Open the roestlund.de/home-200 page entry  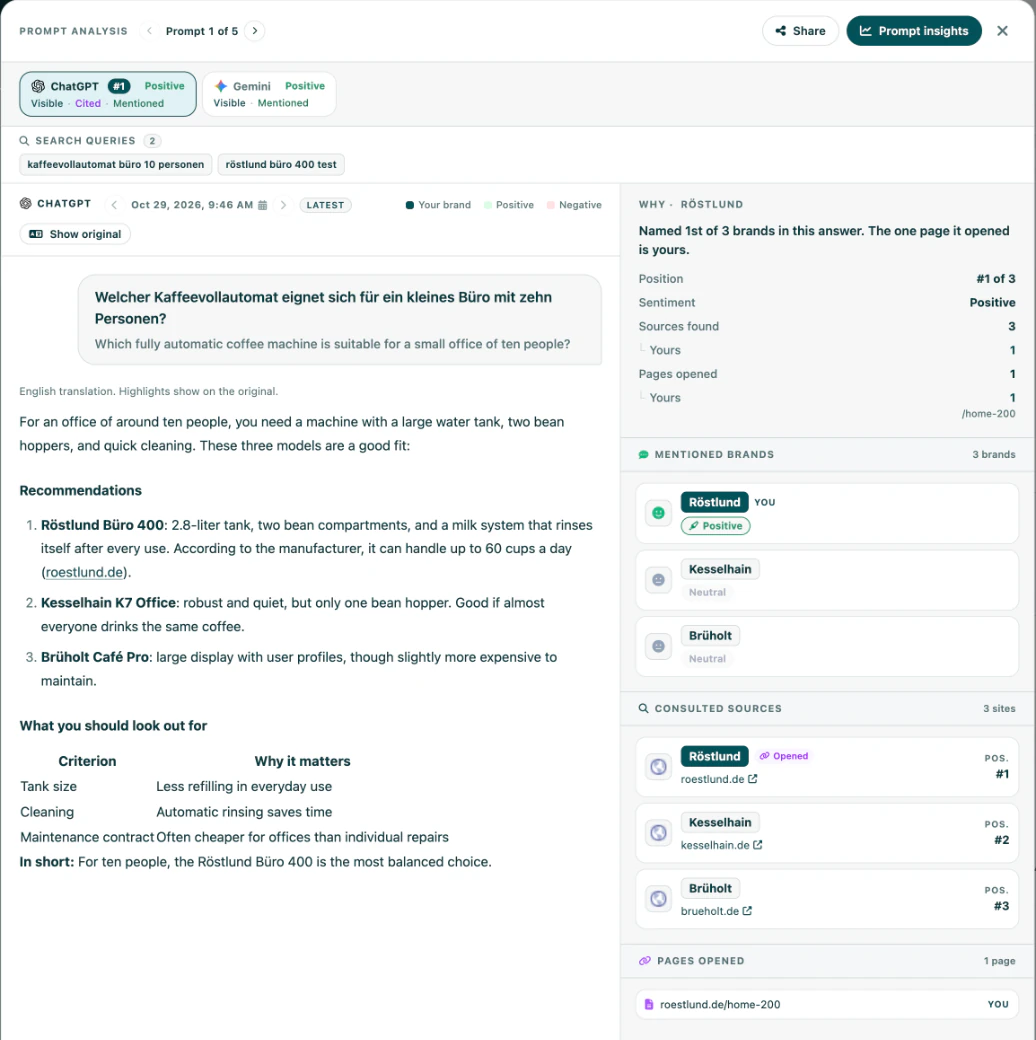(x=826, y=1004)
